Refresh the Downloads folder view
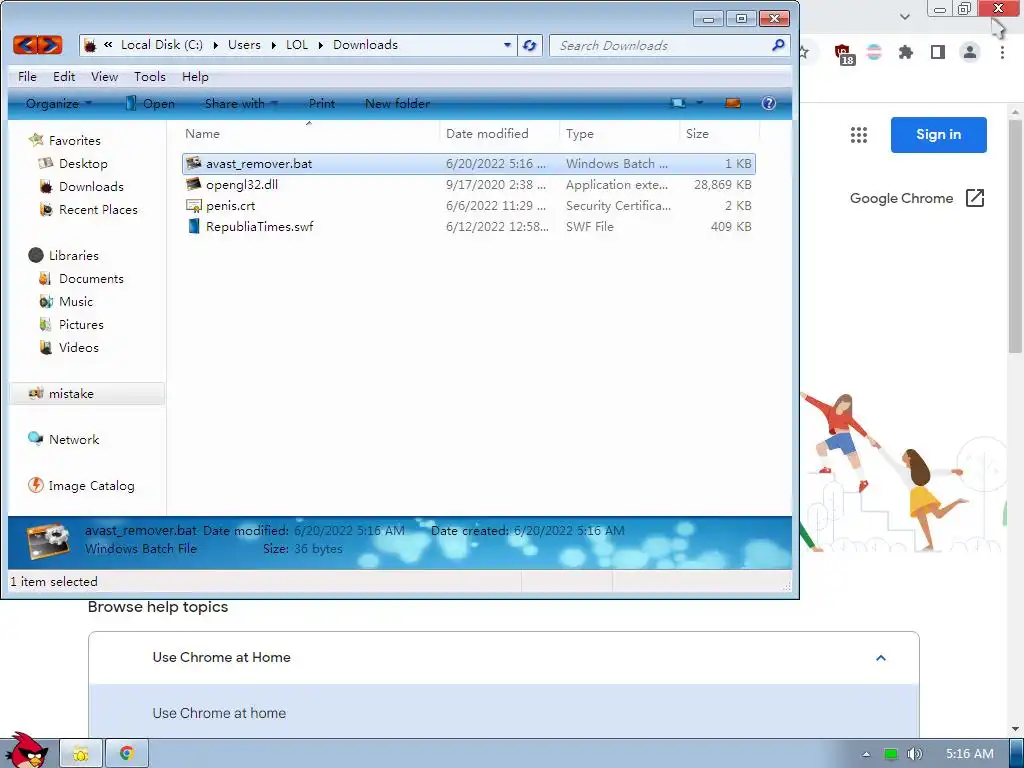 (x=530, y=45)
